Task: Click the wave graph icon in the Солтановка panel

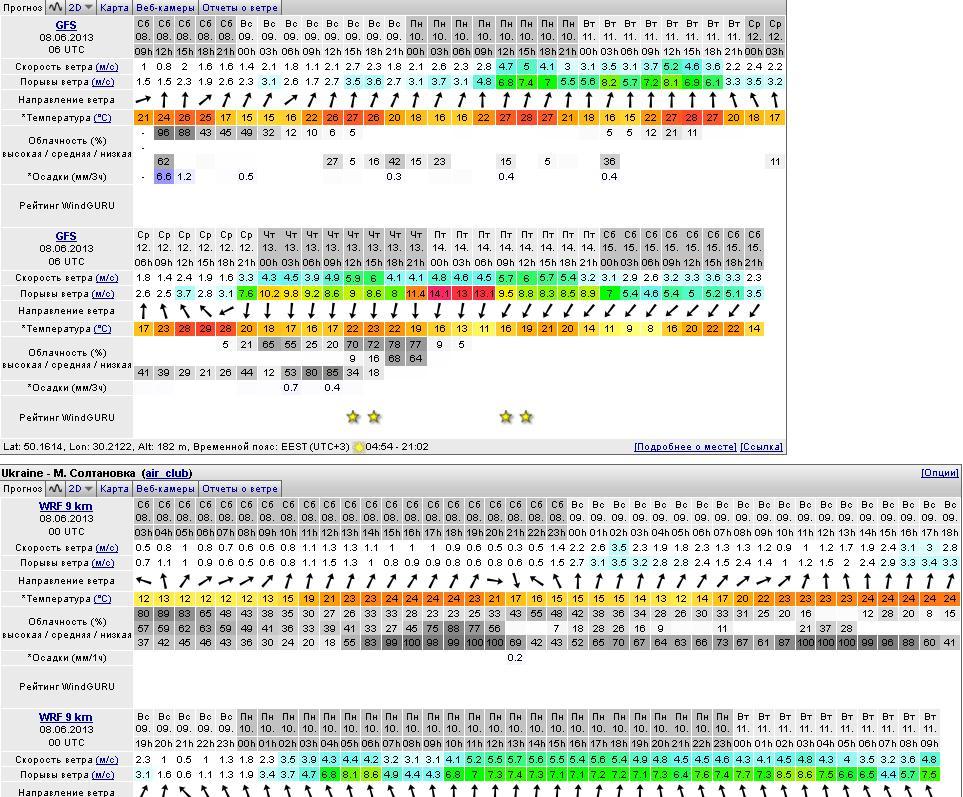Action: pyautogui.click(x=56, y=489)
